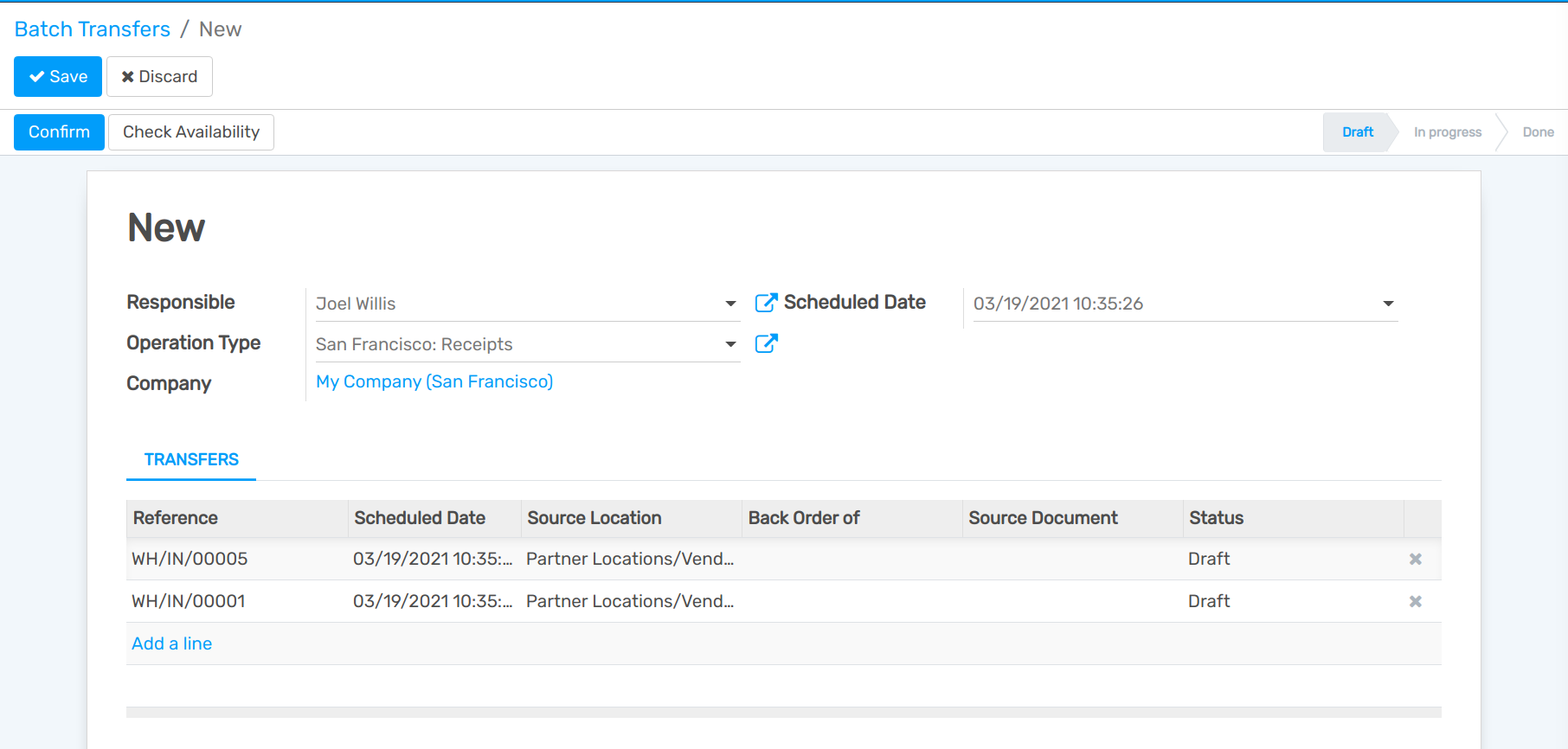Discard the new batch transfer
Viewport: 1568px width, 749px height.
point(159,76)
